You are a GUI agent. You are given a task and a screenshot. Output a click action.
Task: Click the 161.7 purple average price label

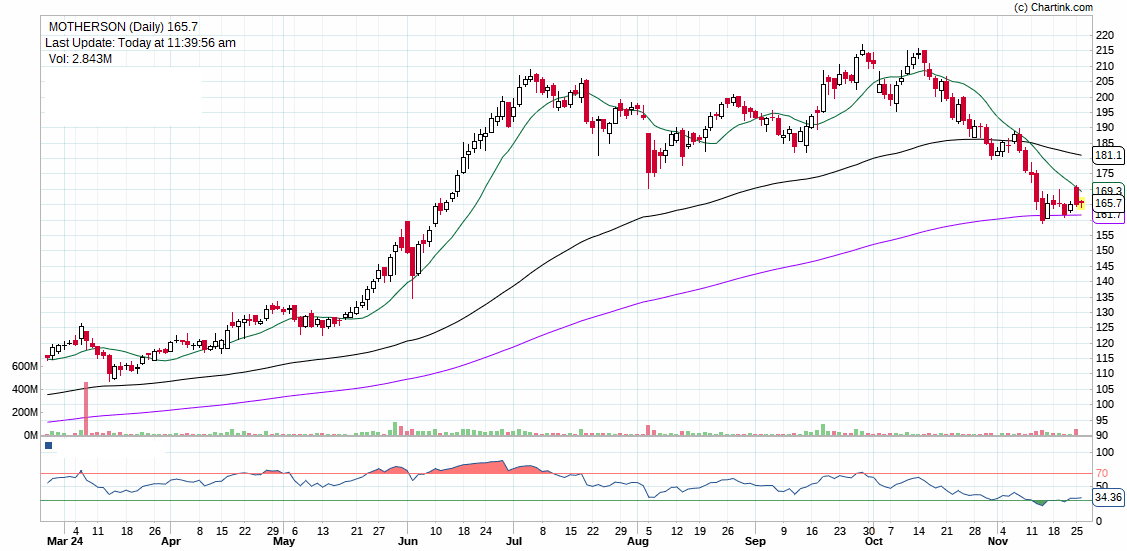coord(1108,216)
